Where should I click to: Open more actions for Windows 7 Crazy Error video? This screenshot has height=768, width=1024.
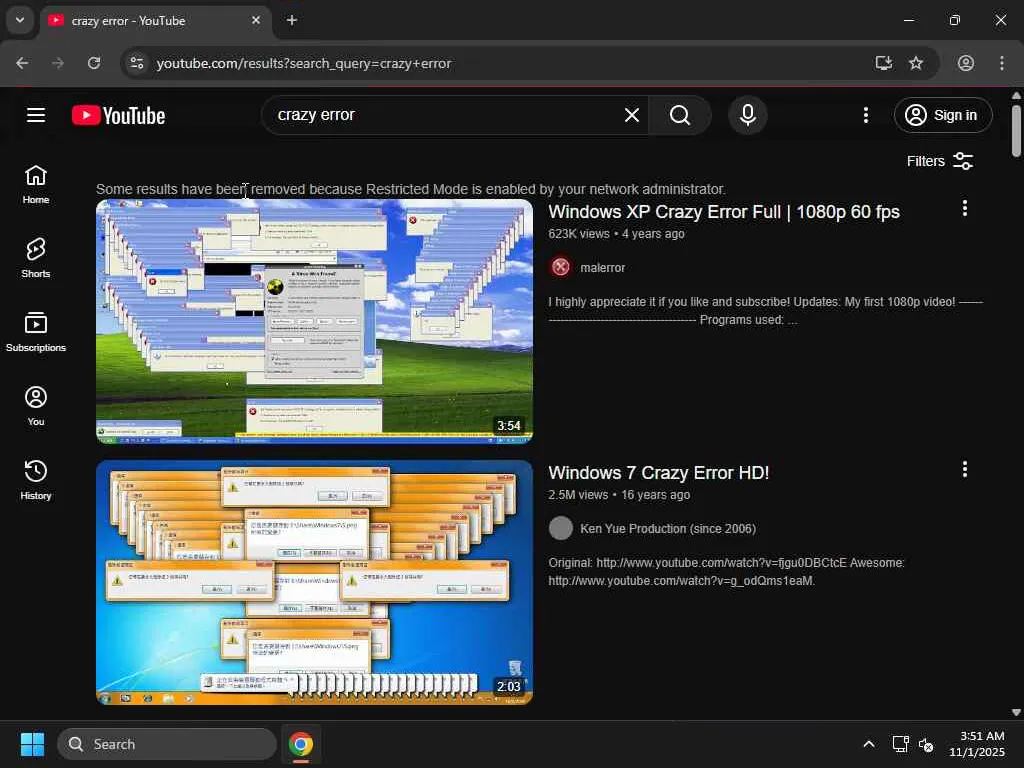click(965, 469)
